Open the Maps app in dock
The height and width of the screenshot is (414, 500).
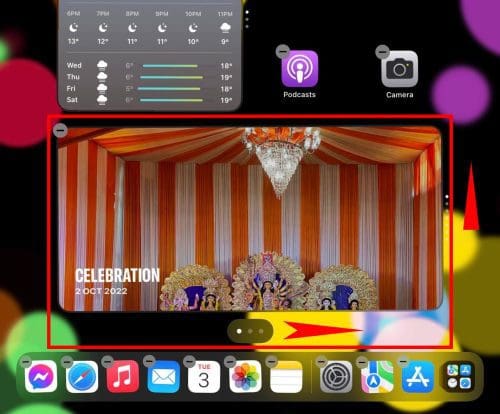[377, 376]
